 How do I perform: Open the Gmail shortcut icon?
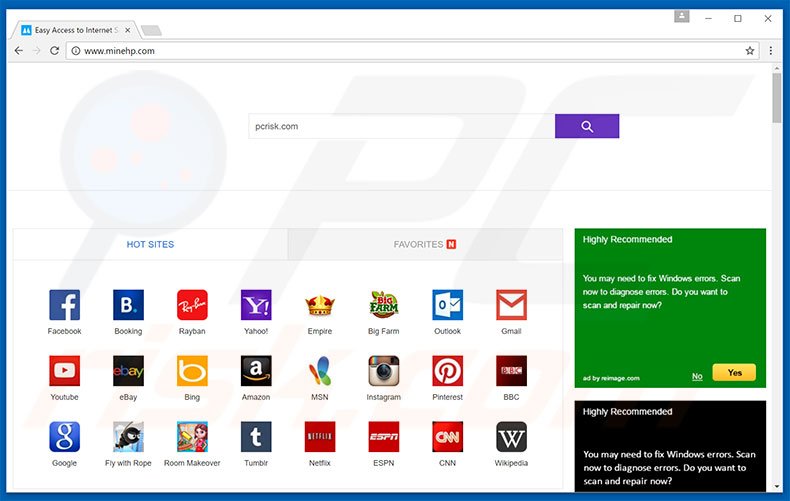click(x=511, y=305)
